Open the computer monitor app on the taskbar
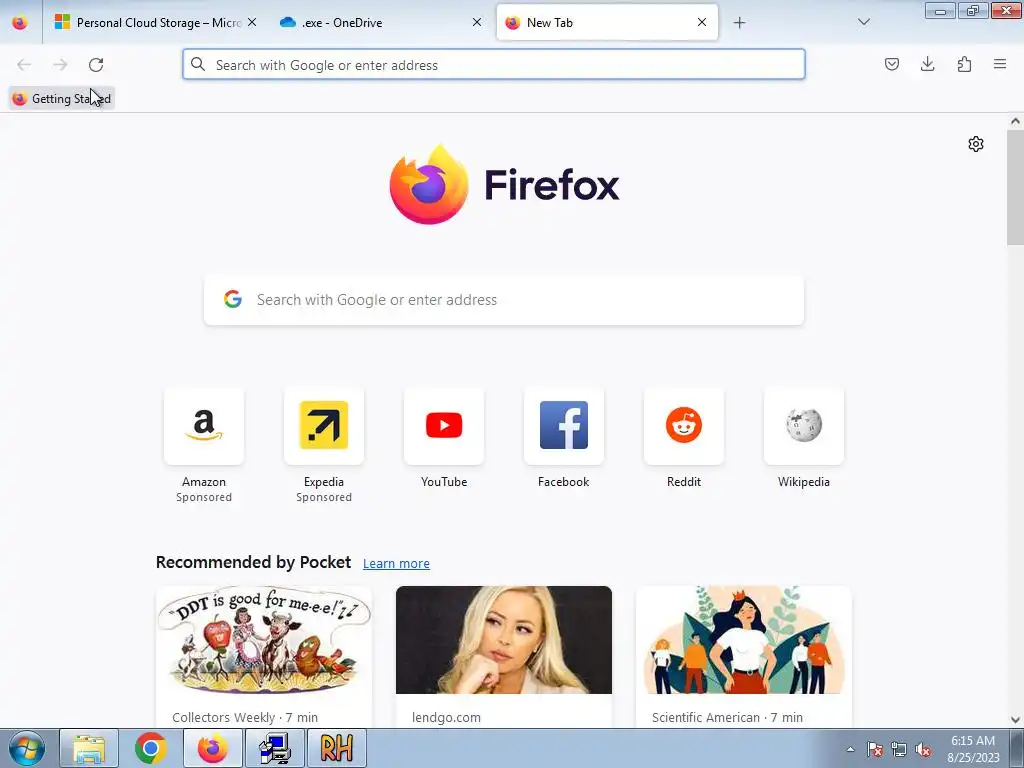1024x768 pixels. coord(275,748)
